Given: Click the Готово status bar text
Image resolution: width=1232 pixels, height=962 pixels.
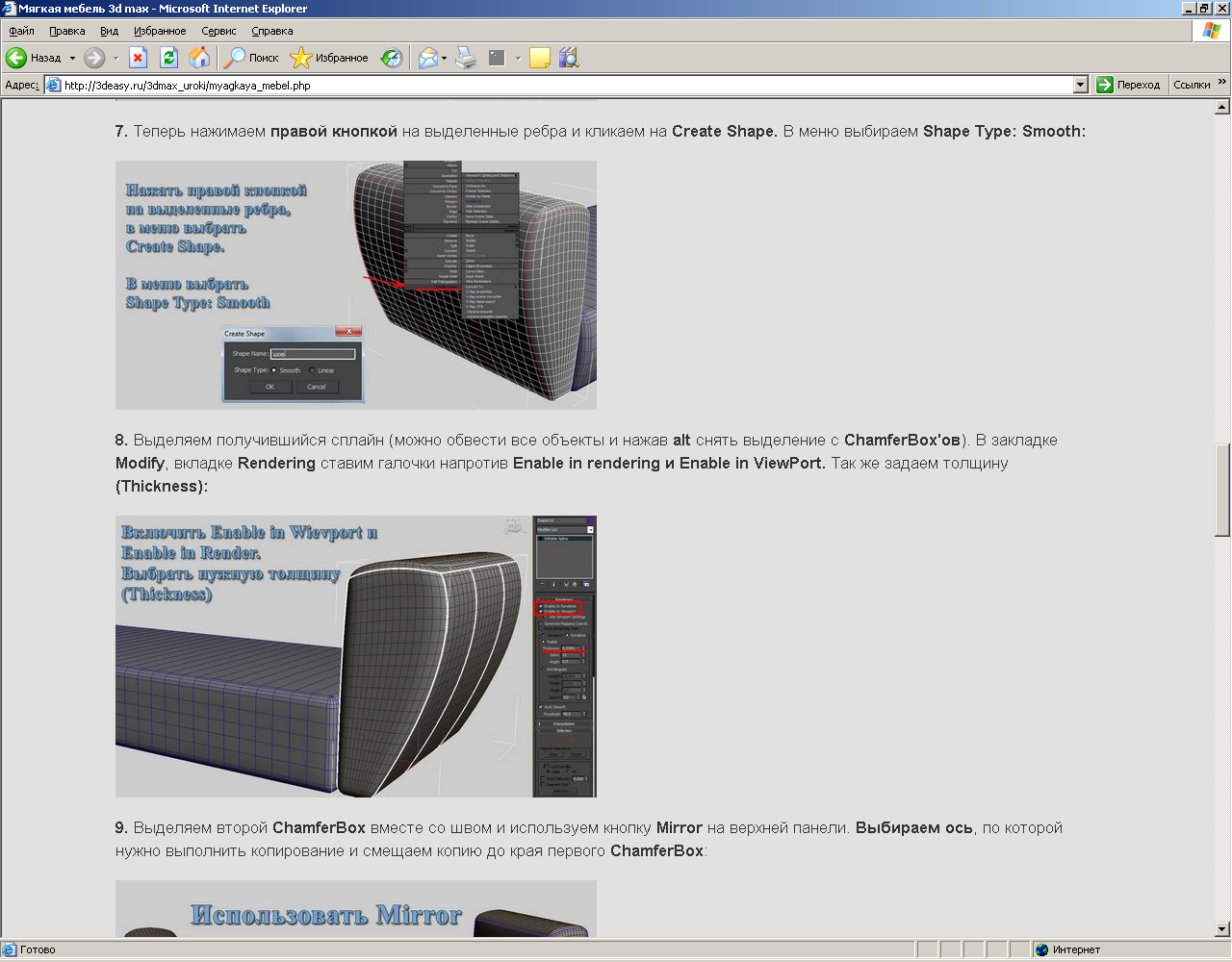Looking at the screenshot, I should point(38,949).
